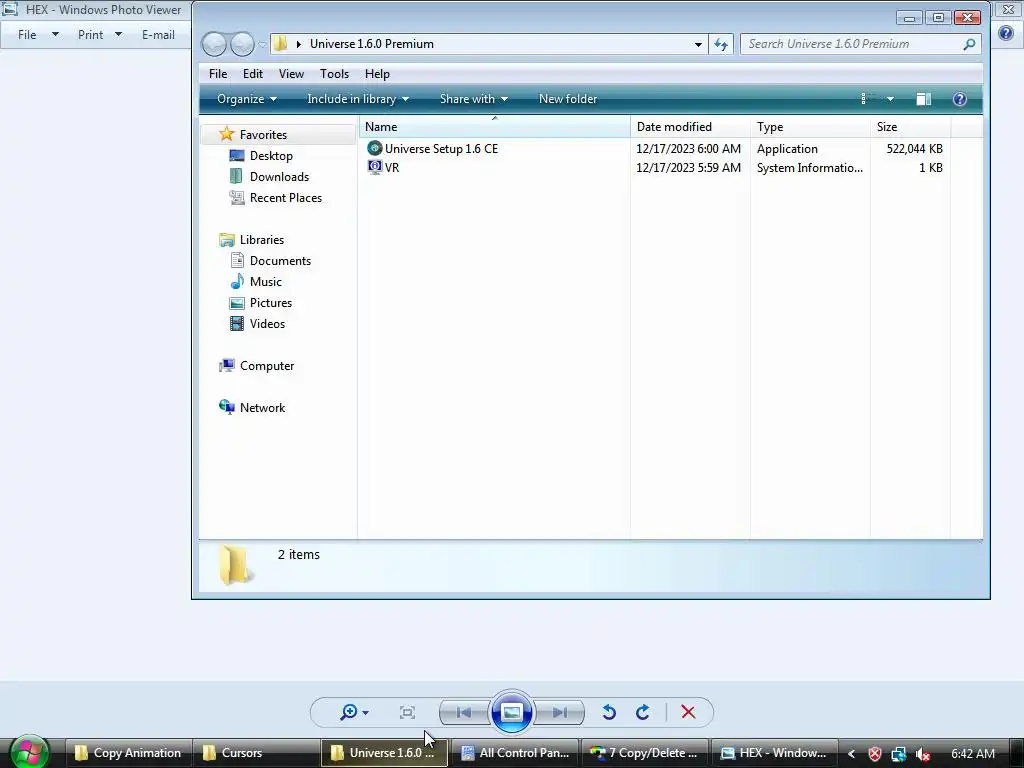Viewport: 1024px width, 768px height.
Task: Open the Music library
Action: pyautogui.click(x=265, y=281)
